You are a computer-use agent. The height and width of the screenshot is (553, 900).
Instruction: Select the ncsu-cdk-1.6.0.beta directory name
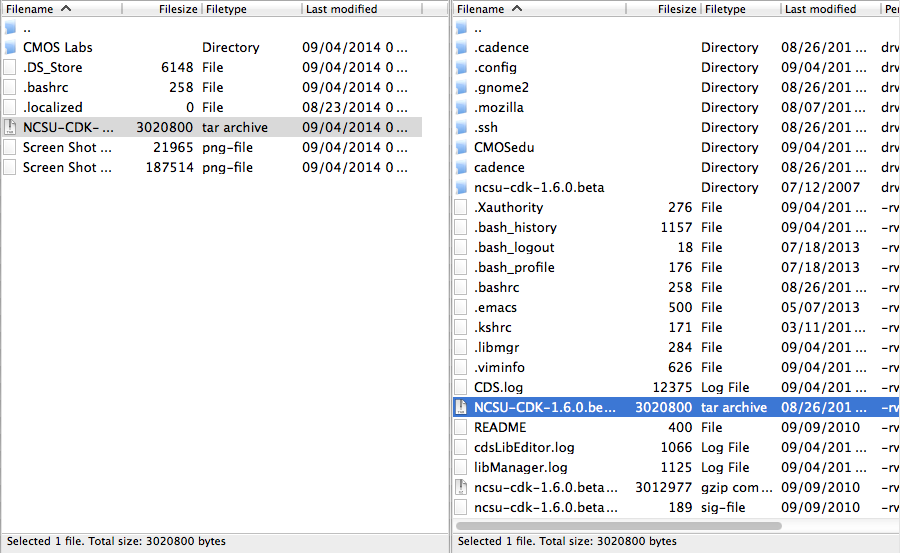(539, 187)
